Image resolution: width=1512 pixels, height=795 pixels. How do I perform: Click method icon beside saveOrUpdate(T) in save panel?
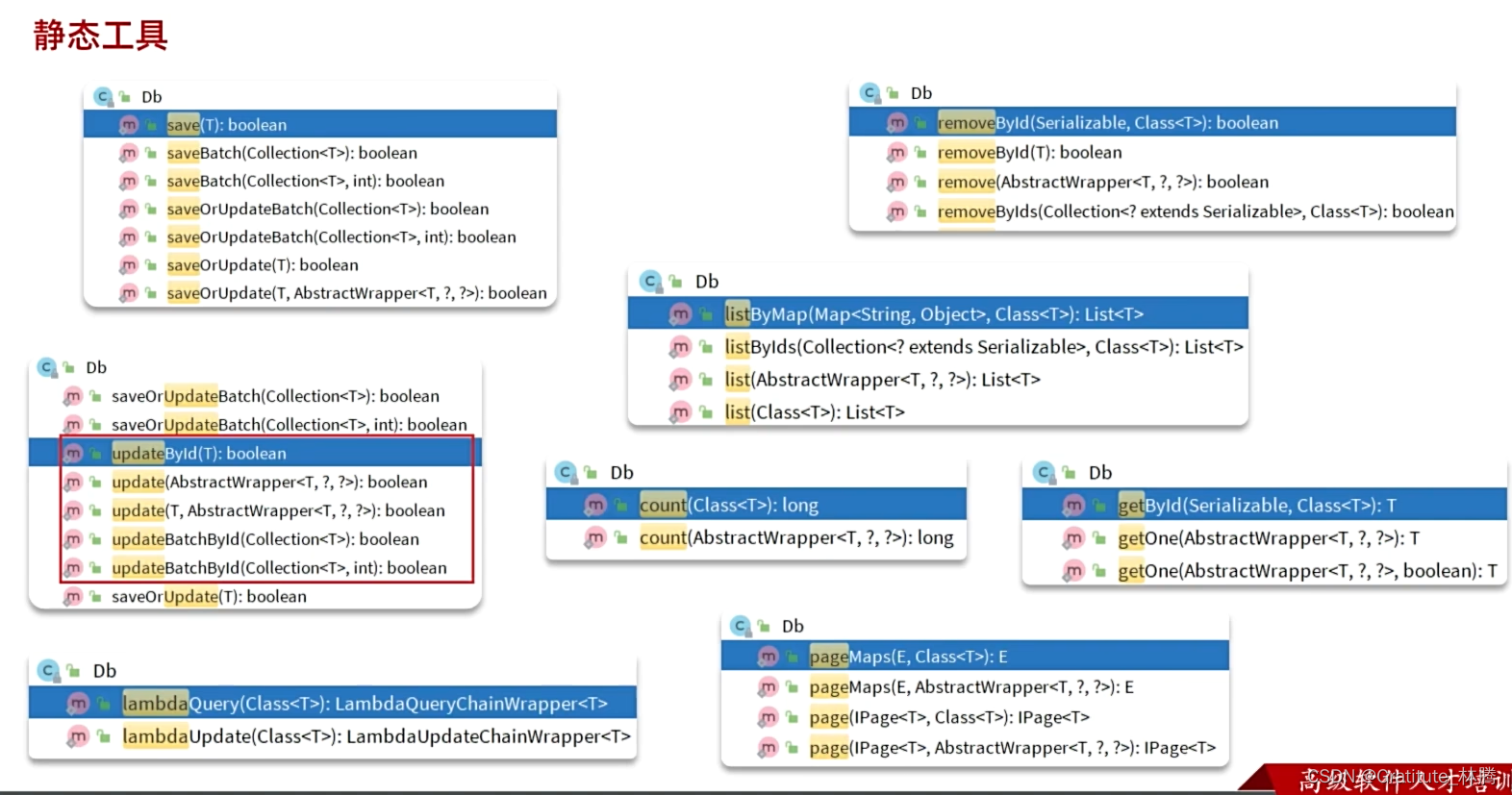[x=129, y=265]
